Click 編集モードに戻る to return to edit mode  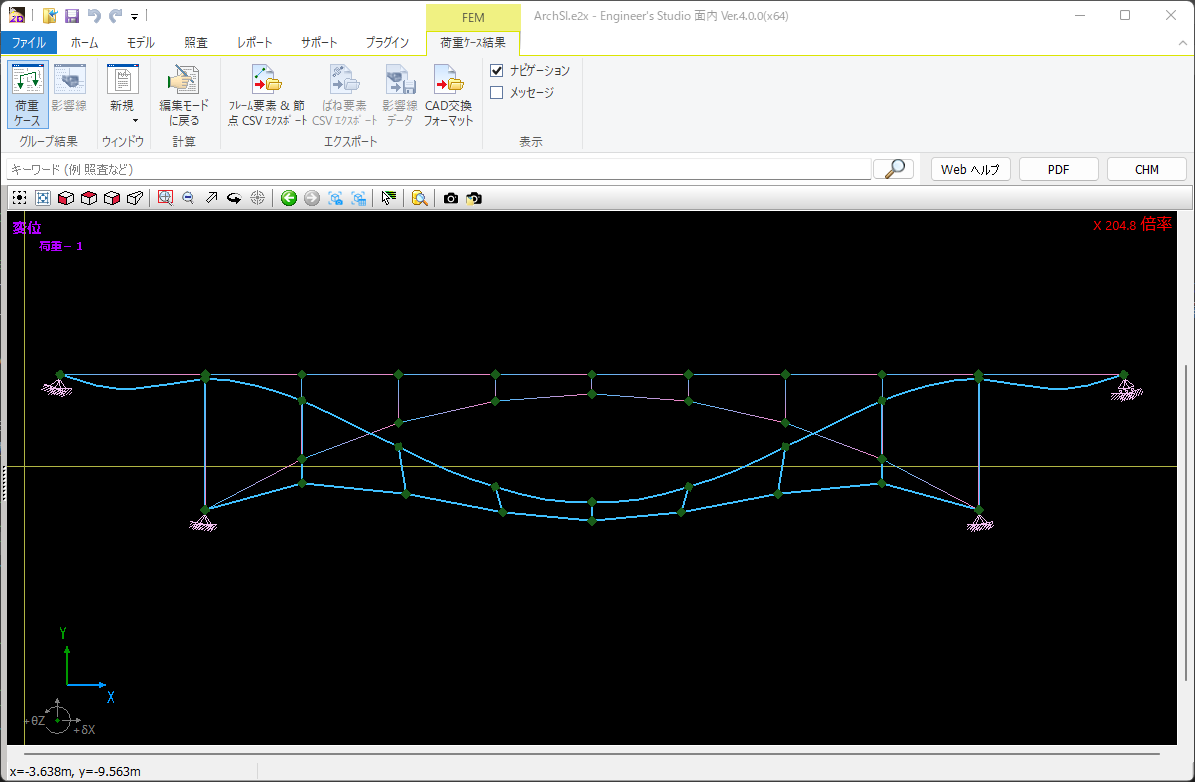coord(184,95)
